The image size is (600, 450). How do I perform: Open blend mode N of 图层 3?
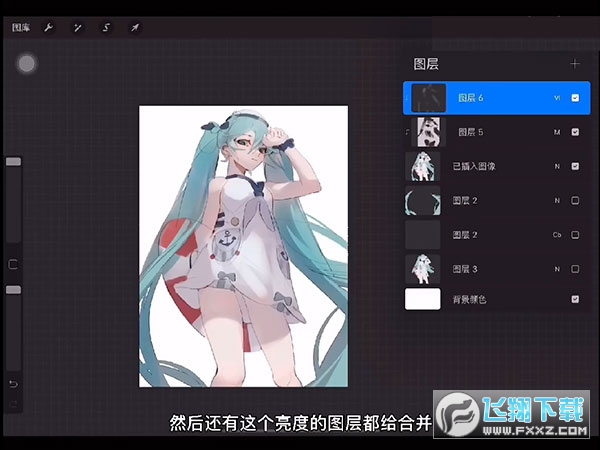[557, 269]
